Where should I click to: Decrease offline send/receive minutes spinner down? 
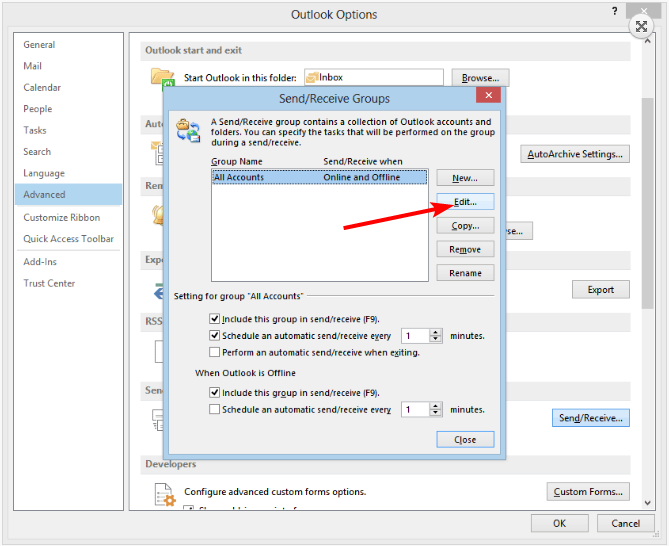coord(435,413)
